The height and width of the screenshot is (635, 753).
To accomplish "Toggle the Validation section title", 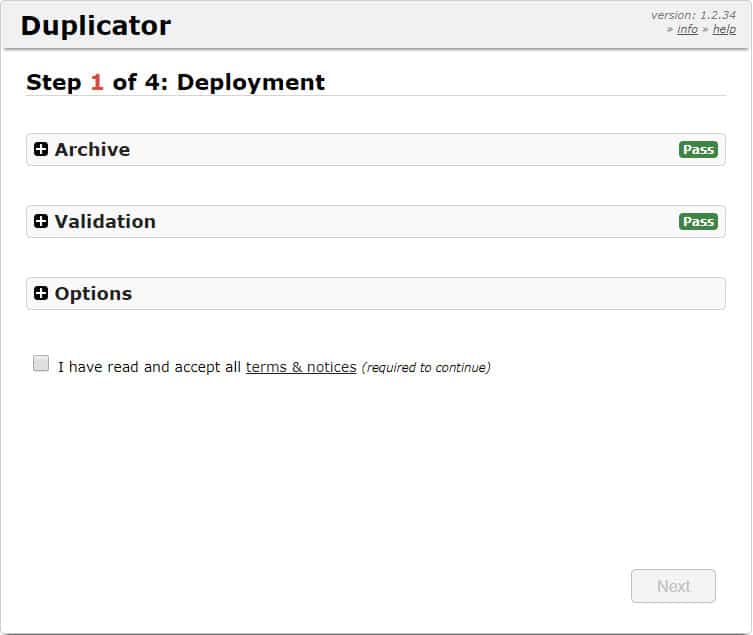I will pos(105,221).
